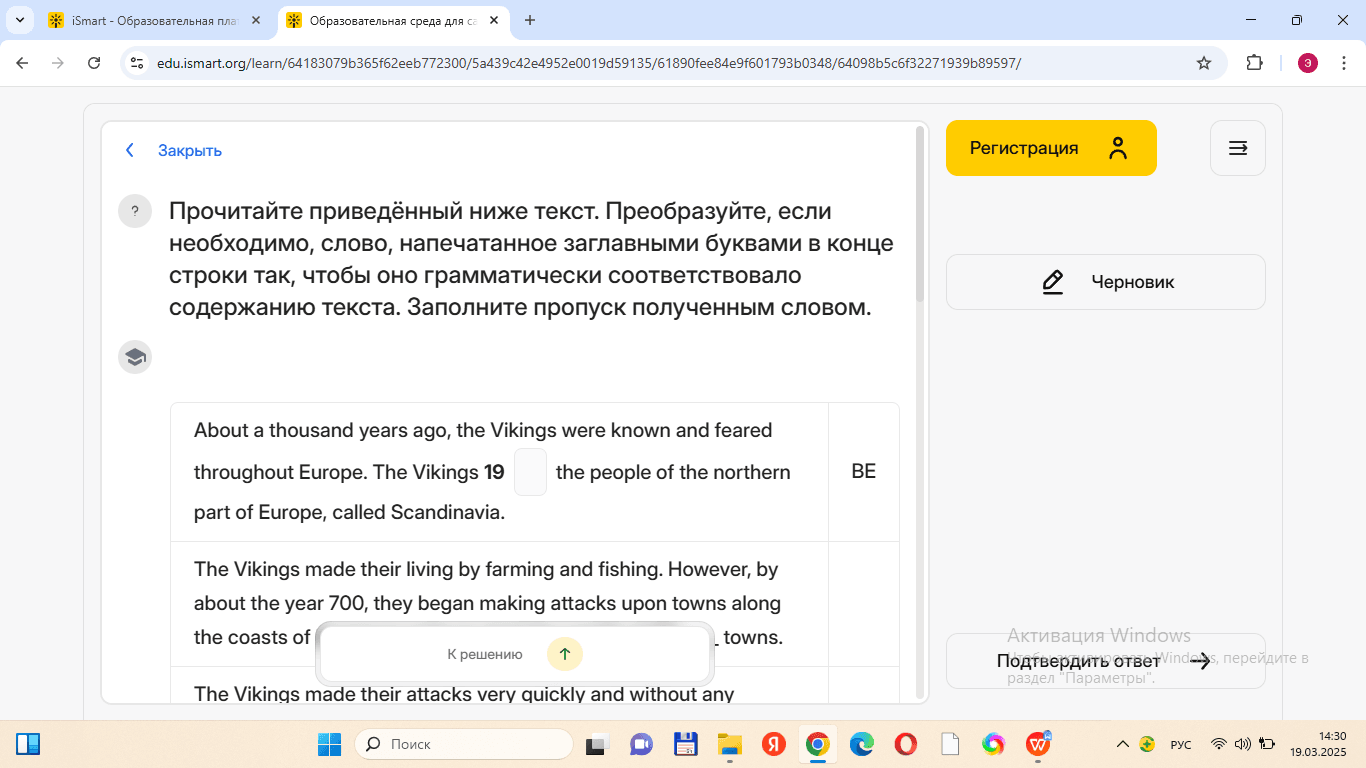Open the tab search dropdown arrow

tap(20, 20)
